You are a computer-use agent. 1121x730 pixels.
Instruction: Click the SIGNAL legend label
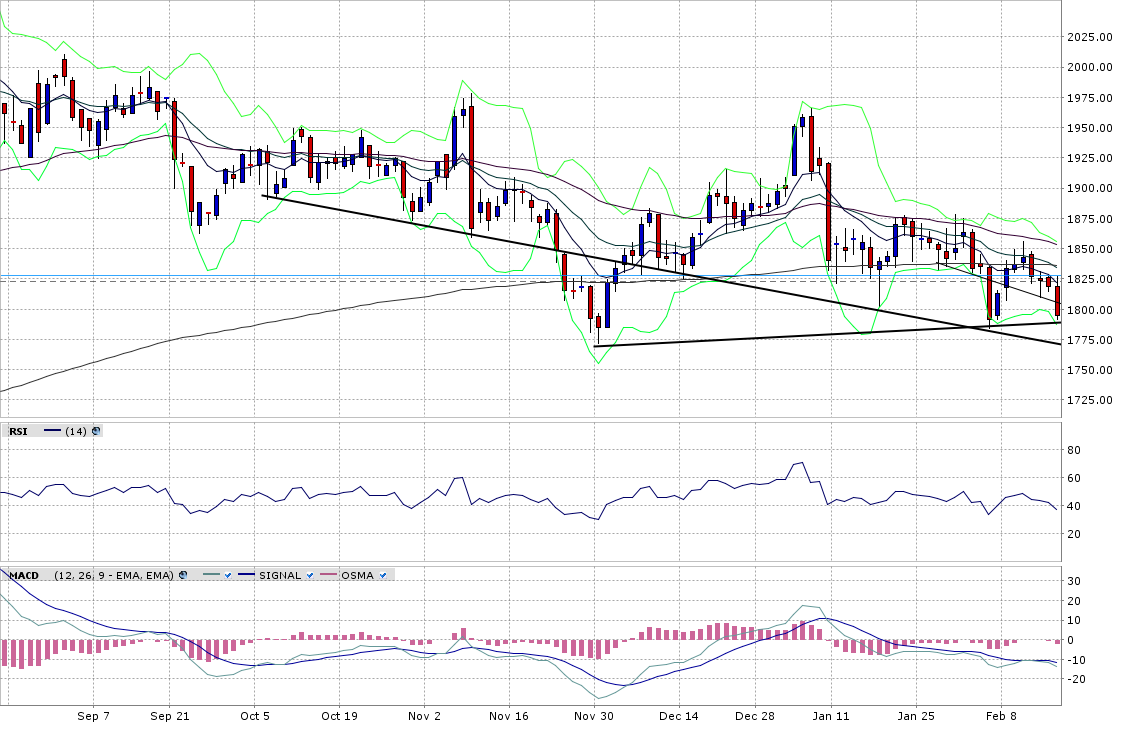click(x=280, y=575)
